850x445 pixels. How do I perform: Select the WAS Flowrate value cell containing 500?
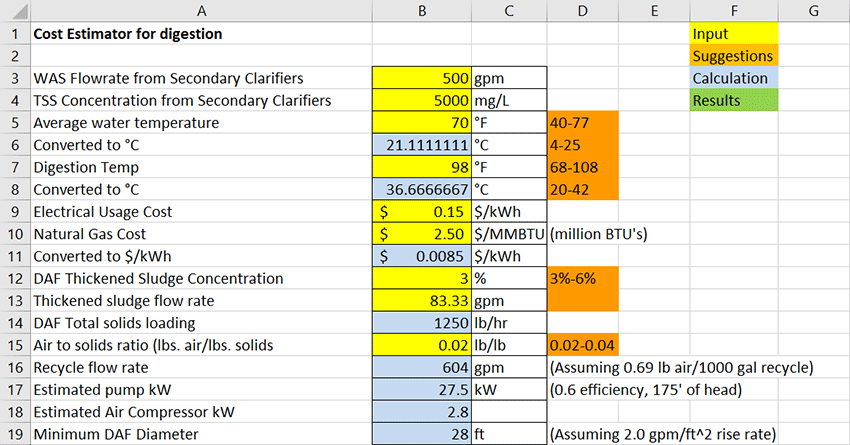[x=421, y=78]
